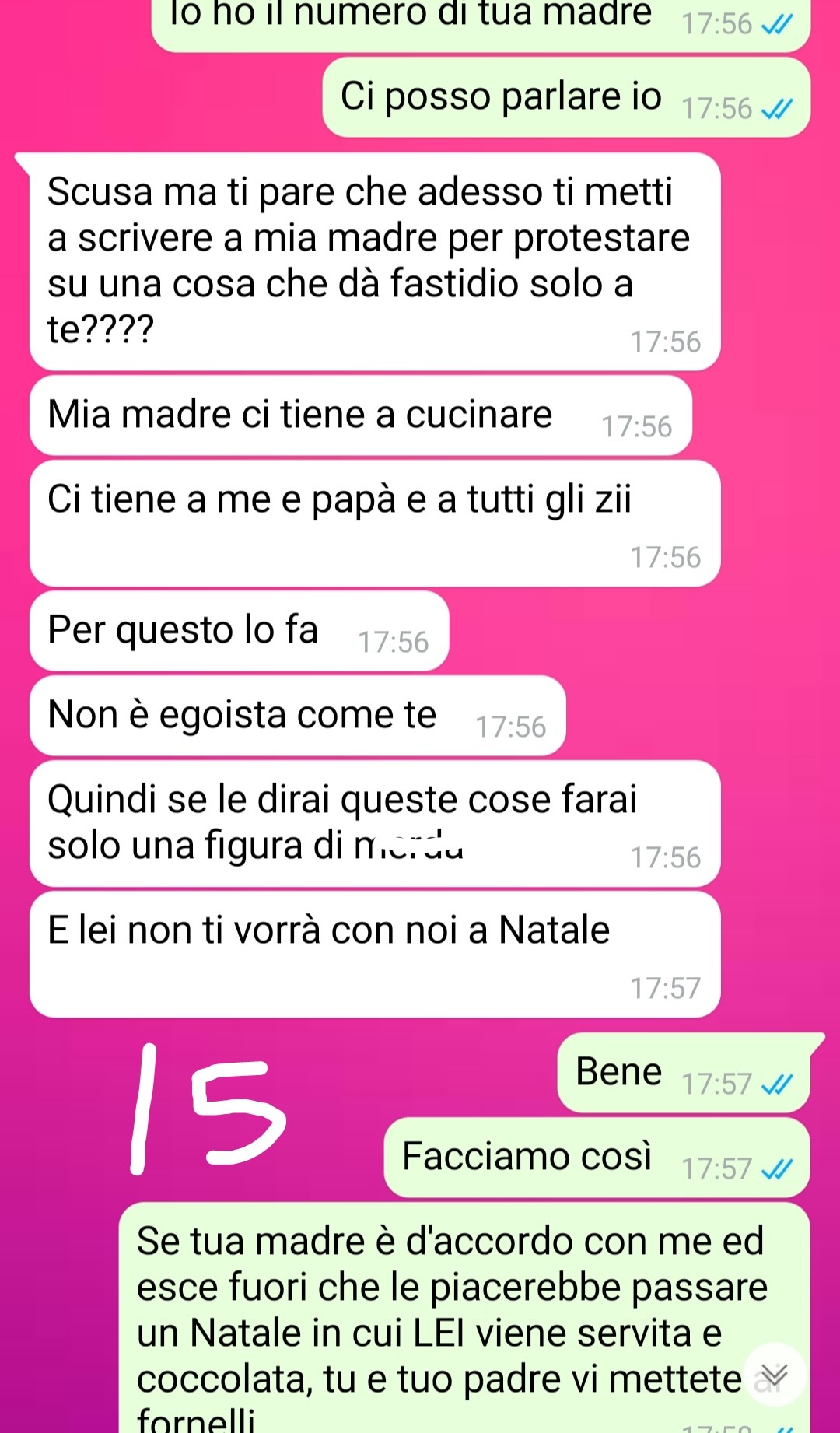The height and width of the screenshot is (1433, 840).
Task: Select long message 'Se tua madre è d'accordo'
Action: [x=464, y=1318]
